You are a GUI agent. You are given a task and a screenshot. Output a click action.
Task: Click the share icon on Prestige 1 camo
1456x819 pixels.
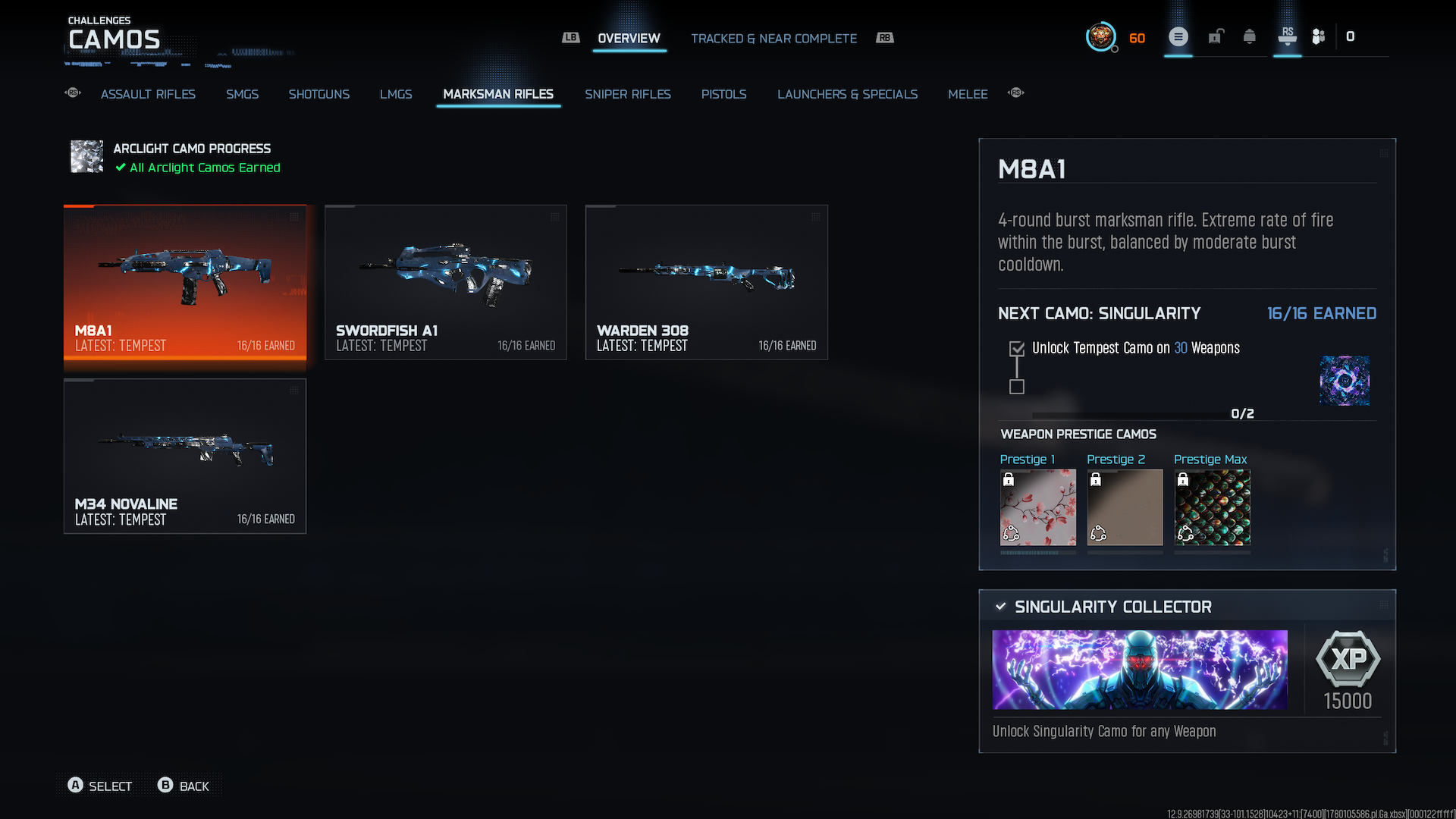(x=1011, y=534)
